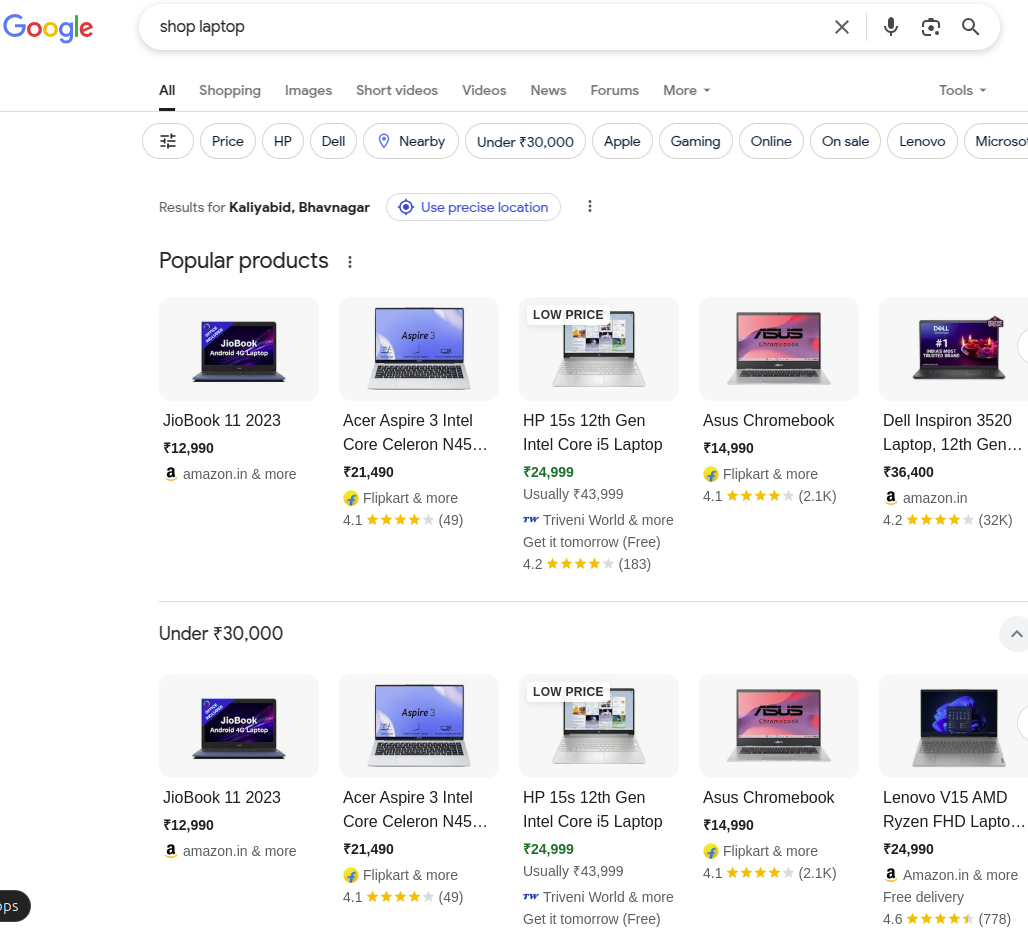This screenshot has height=933, width=1028.
Task: Open JioBook 11 2023 image in Popular products
Action: pos(239,349)
